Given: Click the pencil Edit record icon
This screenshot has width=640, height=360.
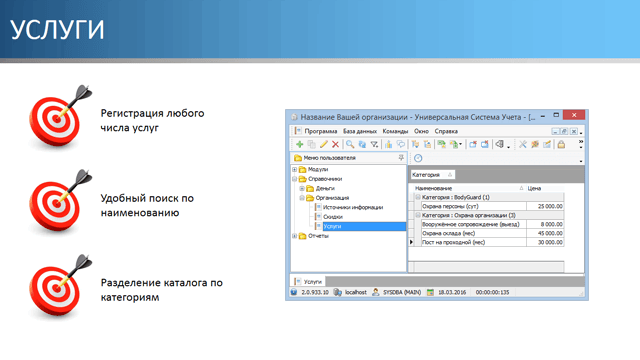Looking at the screenshot, I should (x=323, y=144).
